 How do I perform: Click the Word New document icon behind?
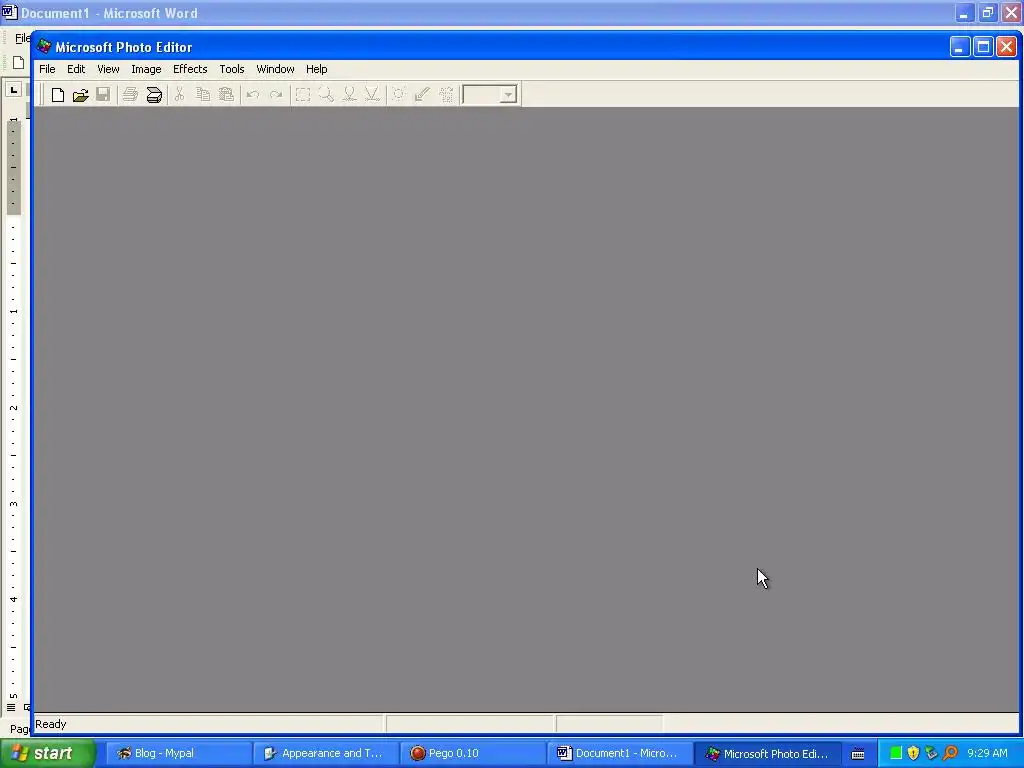(x=18, y=63)
